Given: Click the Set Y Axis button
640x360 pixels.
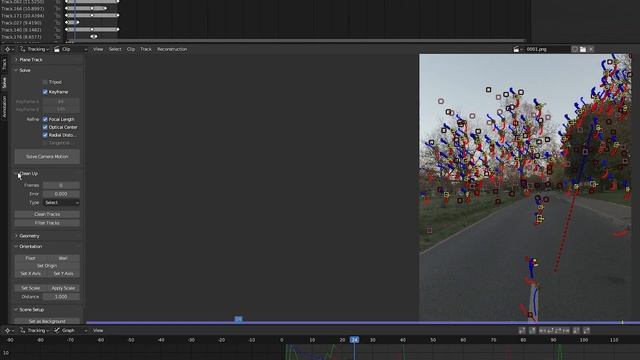Looking at the screenshot, I should coord(63,274).
